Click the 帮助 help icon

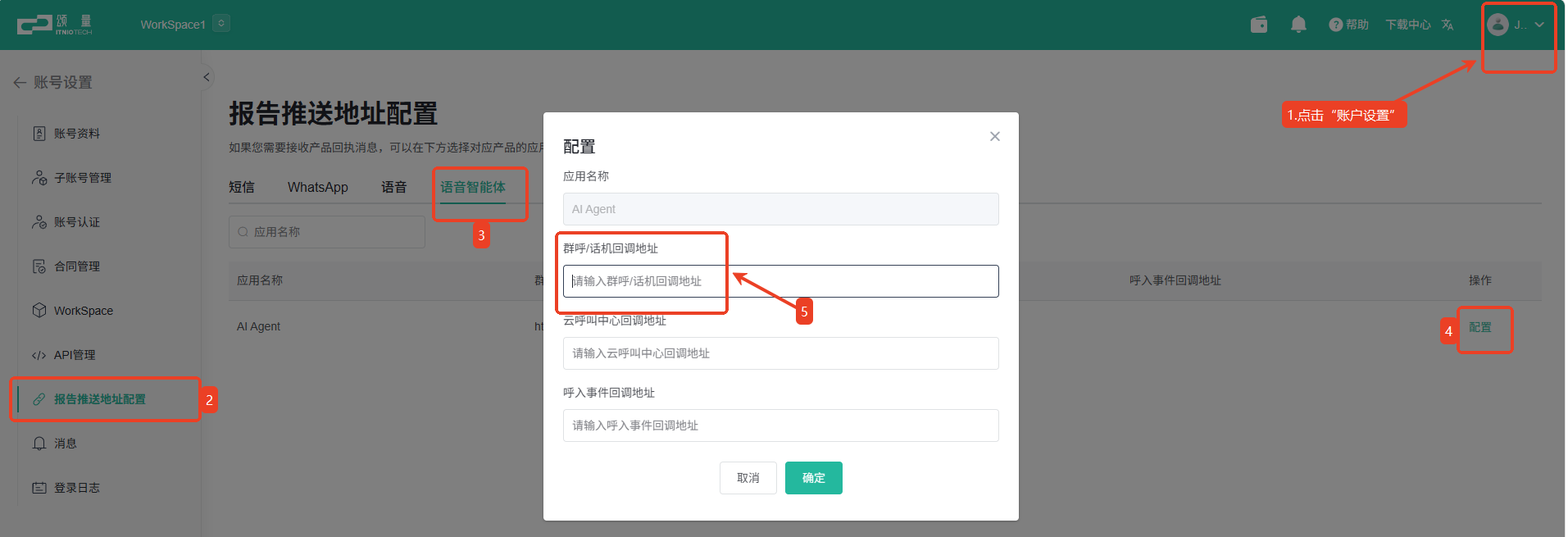(x=1335, y=25)
